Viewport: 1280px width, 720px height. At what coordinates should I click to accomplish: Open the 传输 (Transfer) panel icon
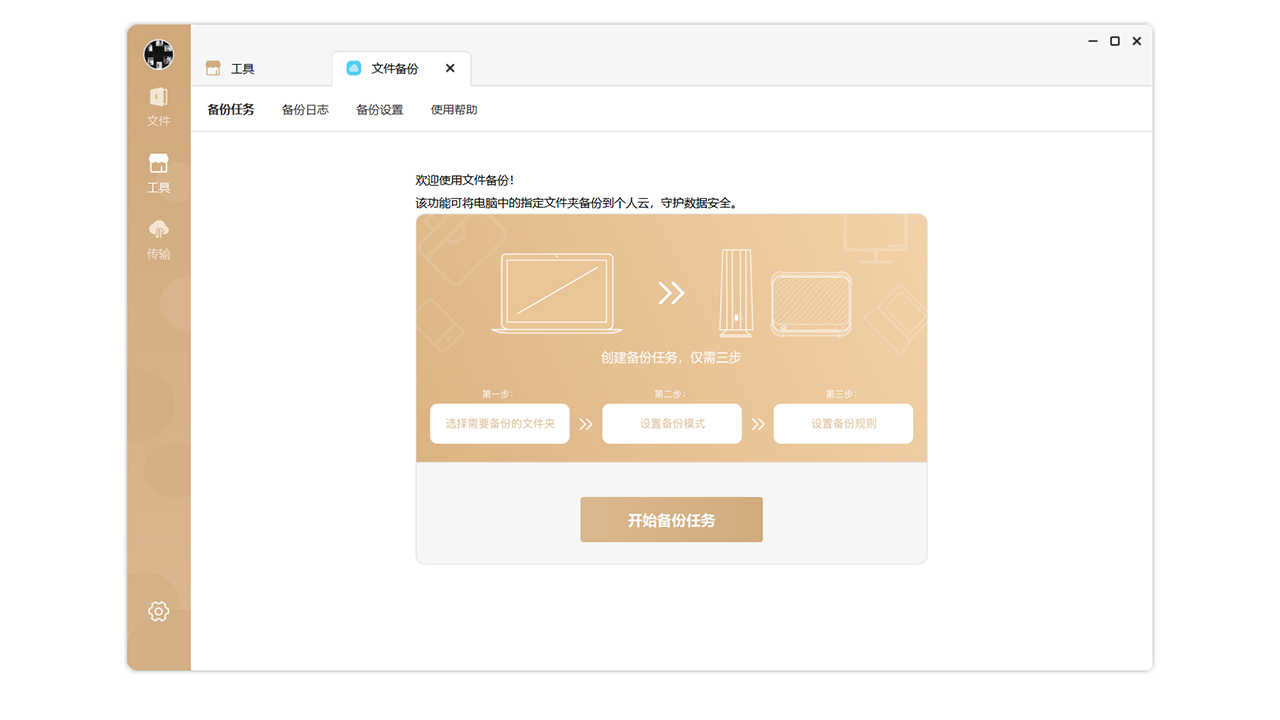coord(158,238)
